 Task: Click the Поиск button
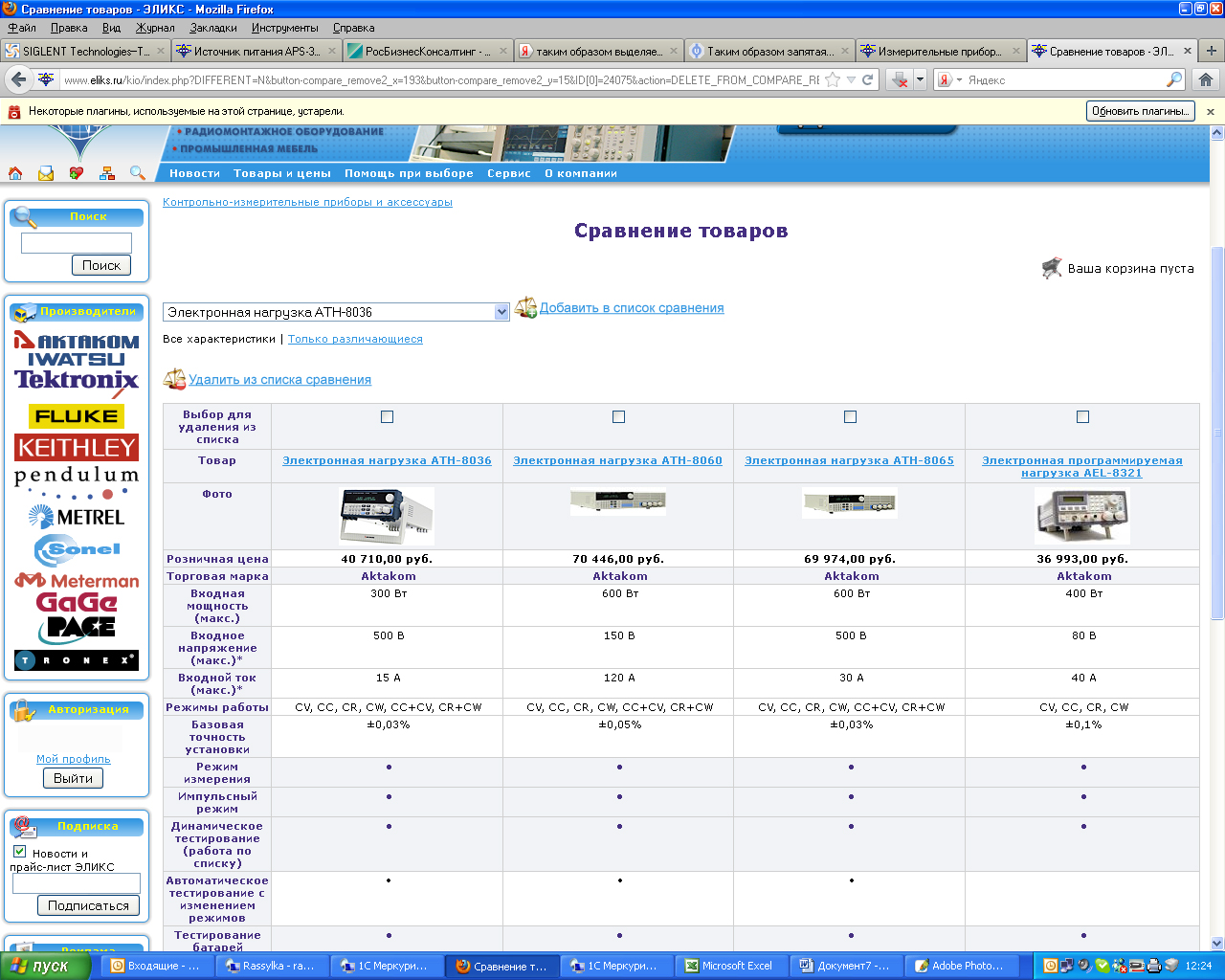[x=101, y=265]
